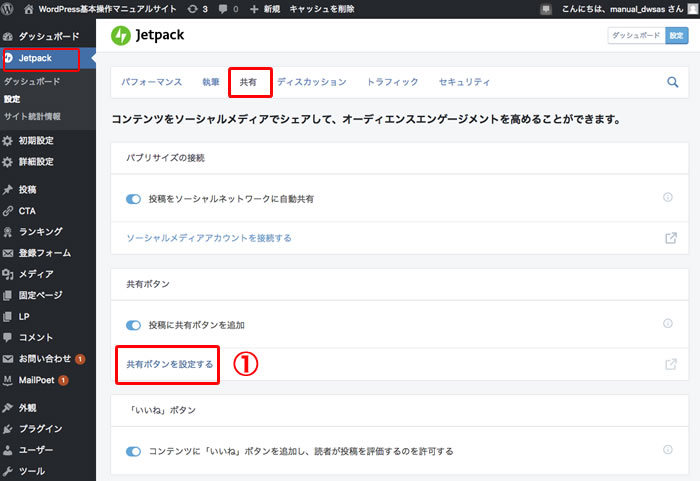Click the Jetpack logo in page header
Image resolution: width=700 pixels, height=481 pixels.
point(121,34)
